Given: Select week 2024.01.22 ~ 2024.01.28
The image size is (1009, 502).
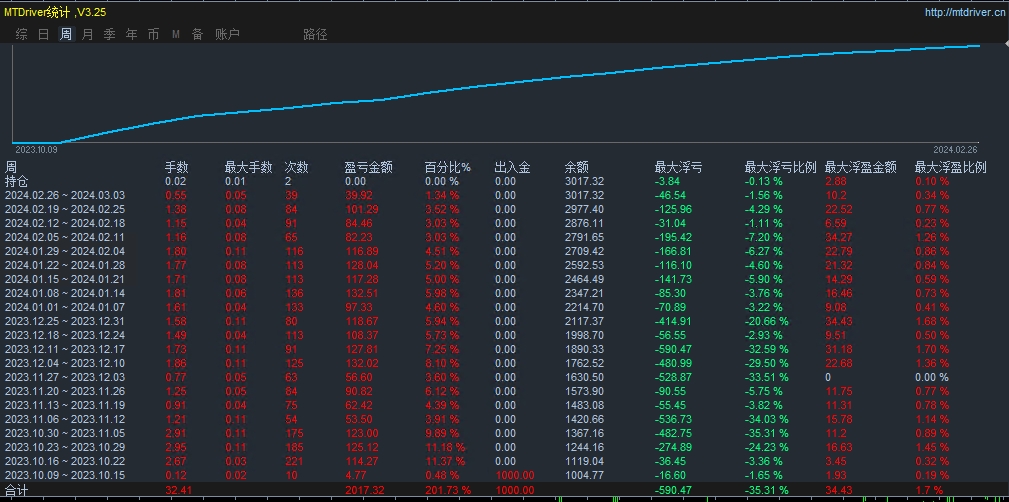Looking at the screenshot, I should 65,265.
